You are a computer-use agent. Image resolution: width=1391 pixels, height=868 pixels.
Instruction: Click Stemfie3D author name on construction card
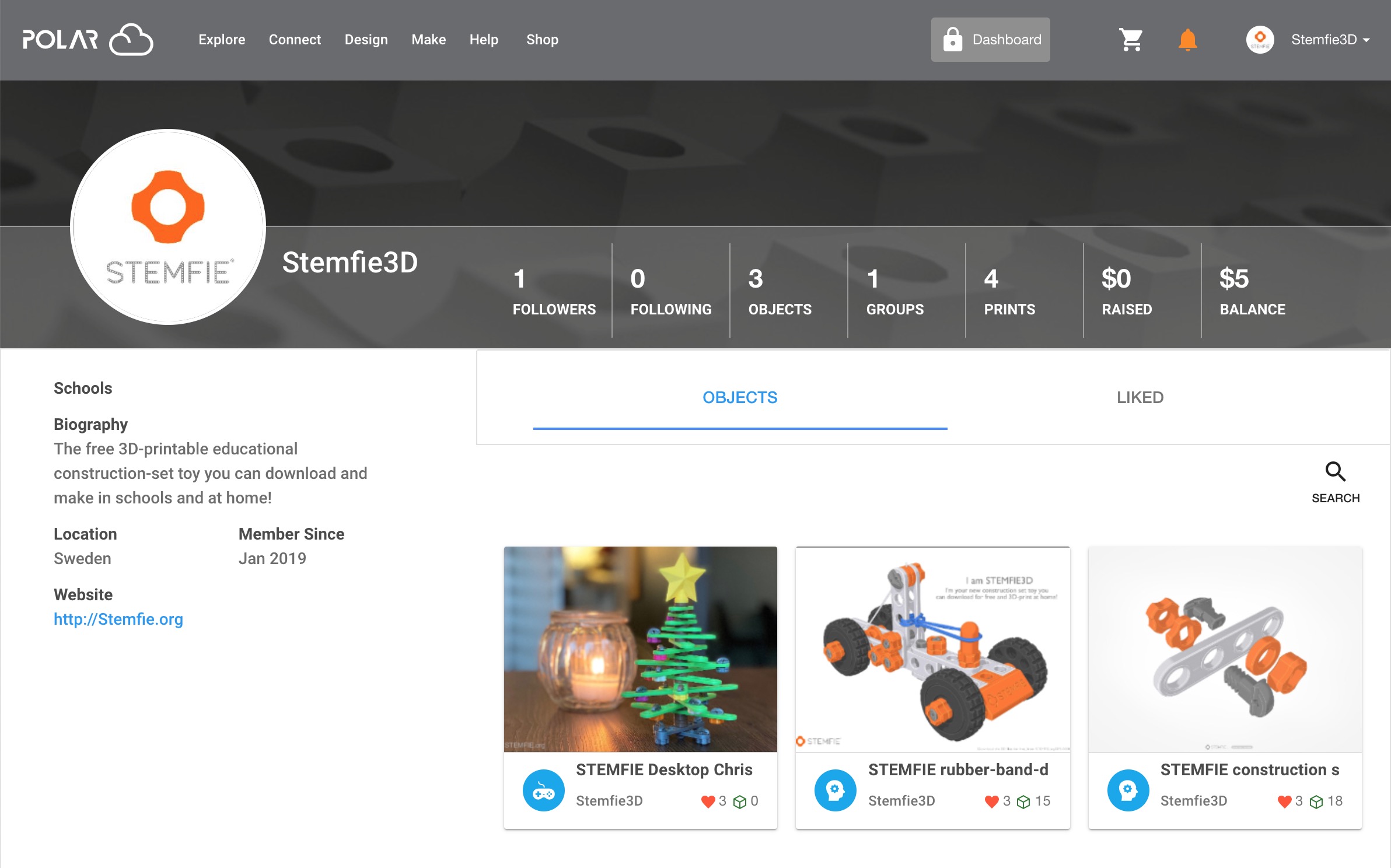[x=1194, y=801]
